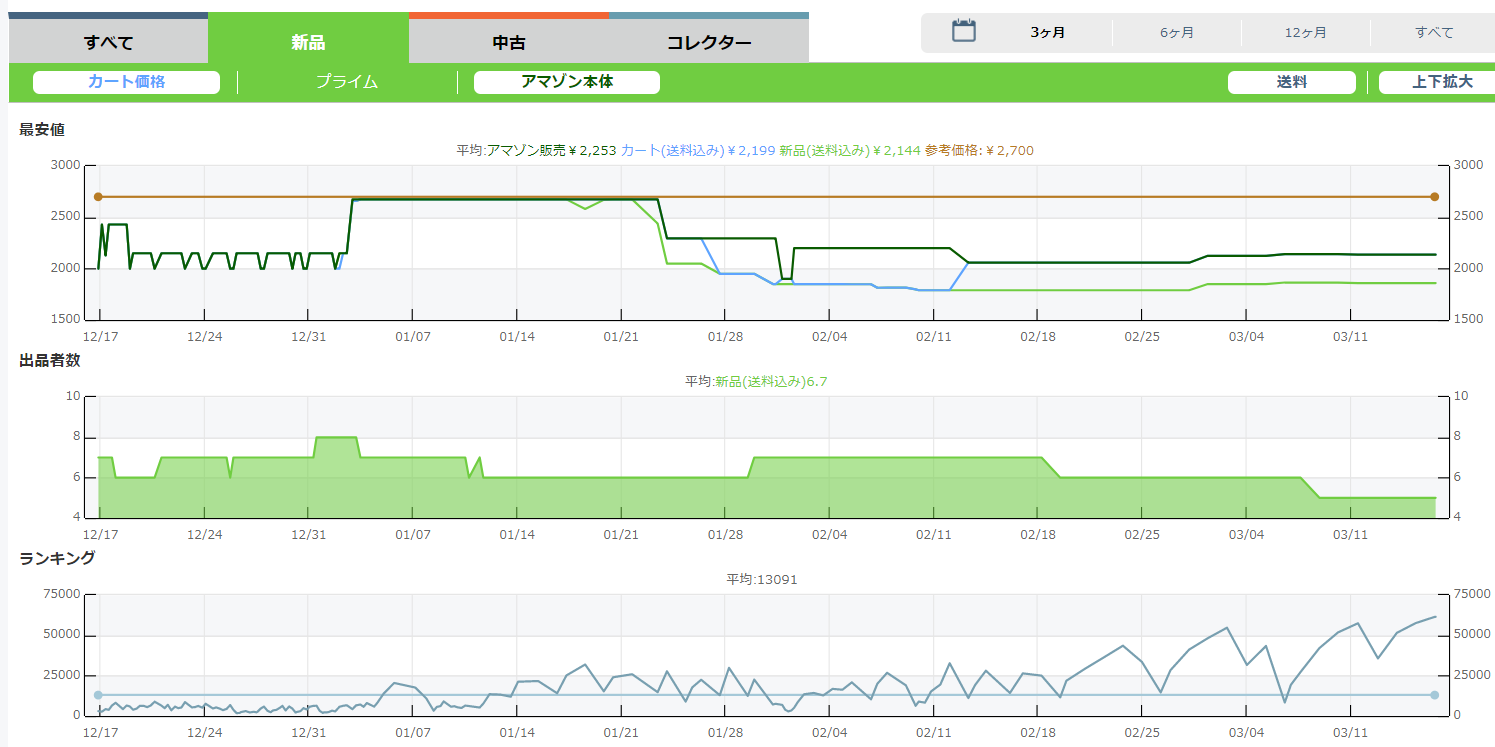Click the 参考価格 legend label in price chart
The height and width of the screenshot is (747, 1495).
tap(979, 150)
